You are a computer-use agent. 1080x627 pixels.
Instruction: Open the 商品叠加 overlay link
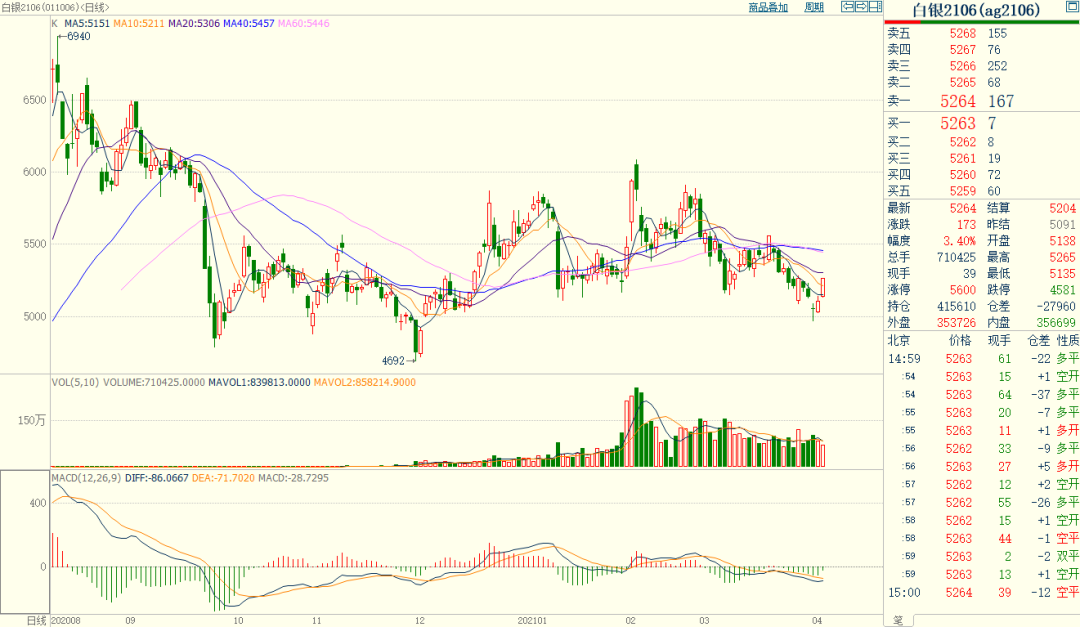click(x=768, y=7)
